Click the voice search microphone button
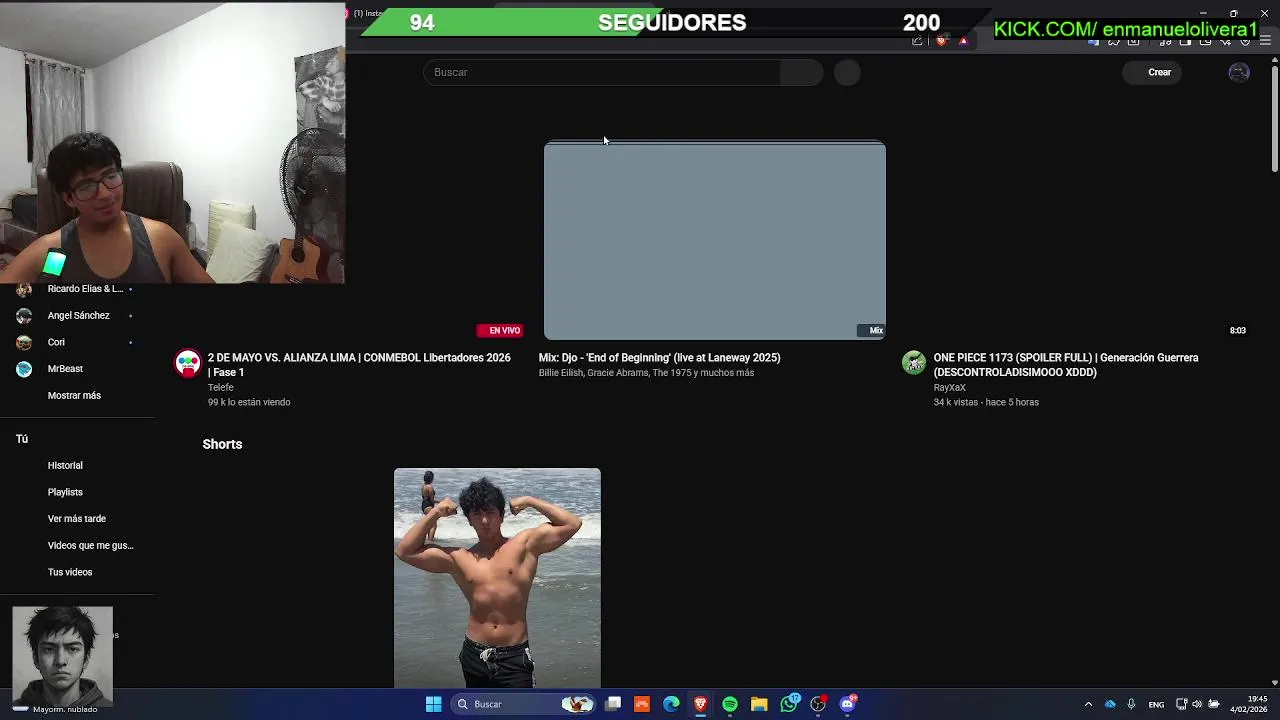This screenshot has width=1280, height=720. (847, 72)
